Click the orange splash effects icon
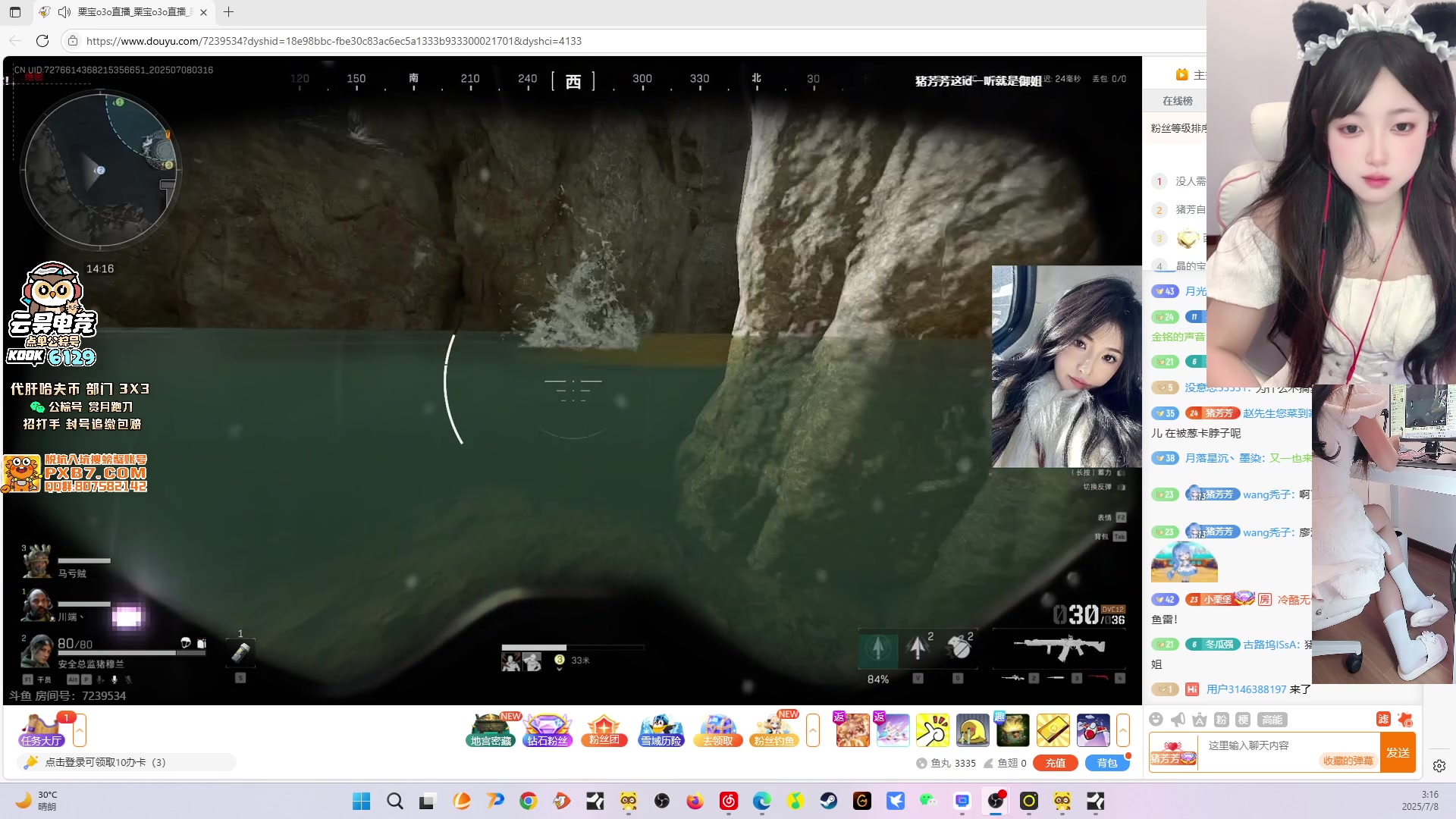 point(1405,719)
